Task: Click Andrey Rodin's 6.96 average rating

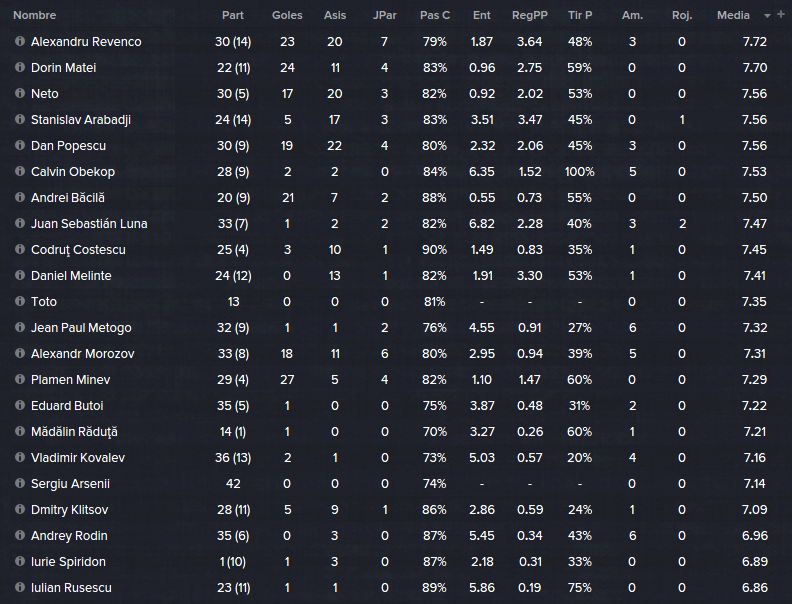Action: tap(755, 535)
